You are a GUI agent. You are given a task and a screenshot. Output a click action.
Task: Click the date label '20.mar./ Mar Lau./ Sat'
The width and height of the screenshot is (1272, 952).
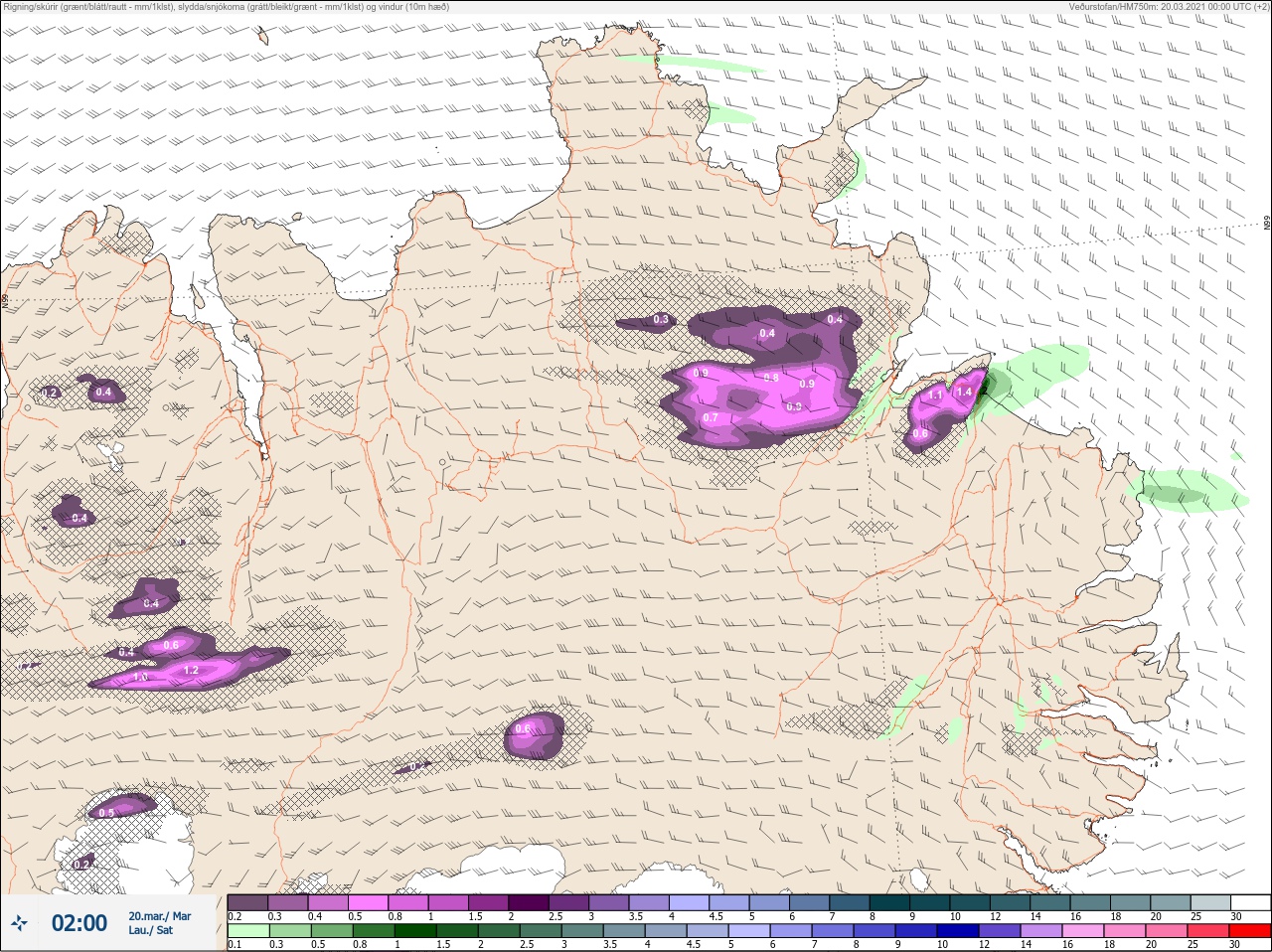[159, 923]
